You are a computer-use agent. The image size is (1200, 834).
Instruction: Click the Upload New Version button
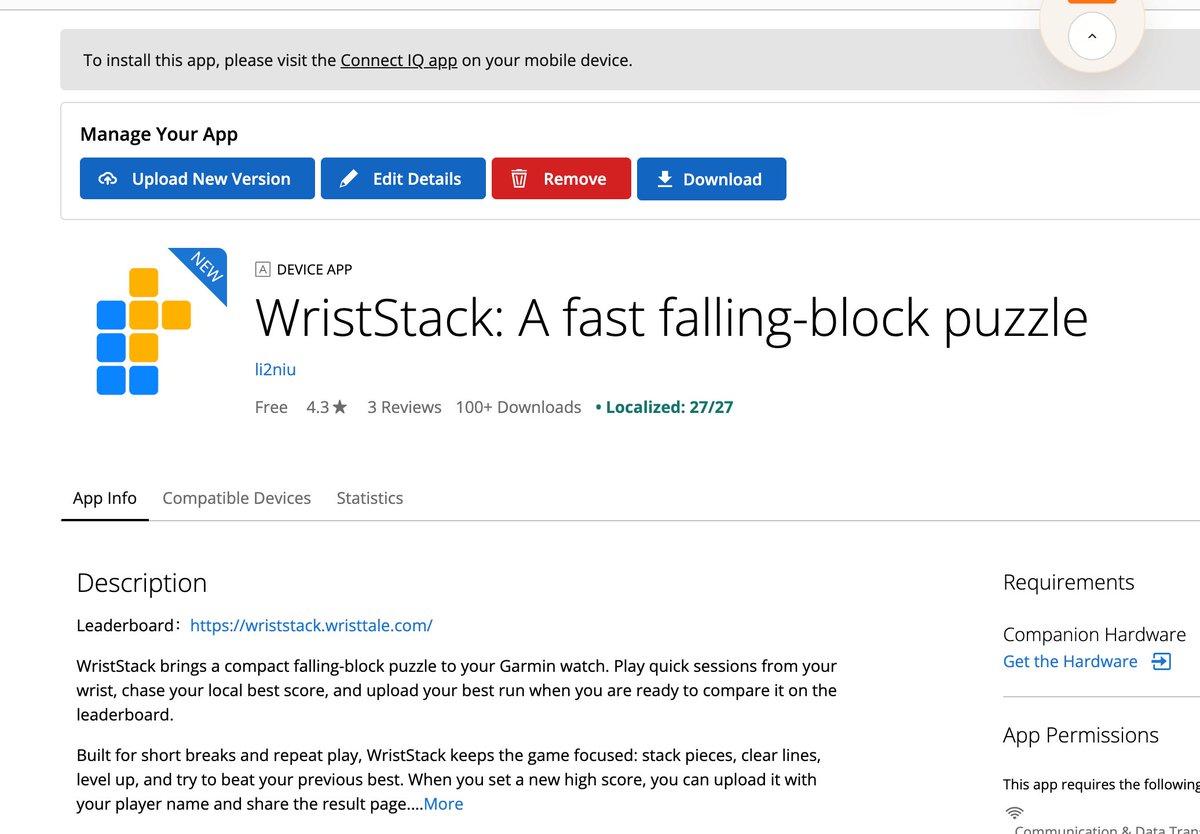coord(197,179)
